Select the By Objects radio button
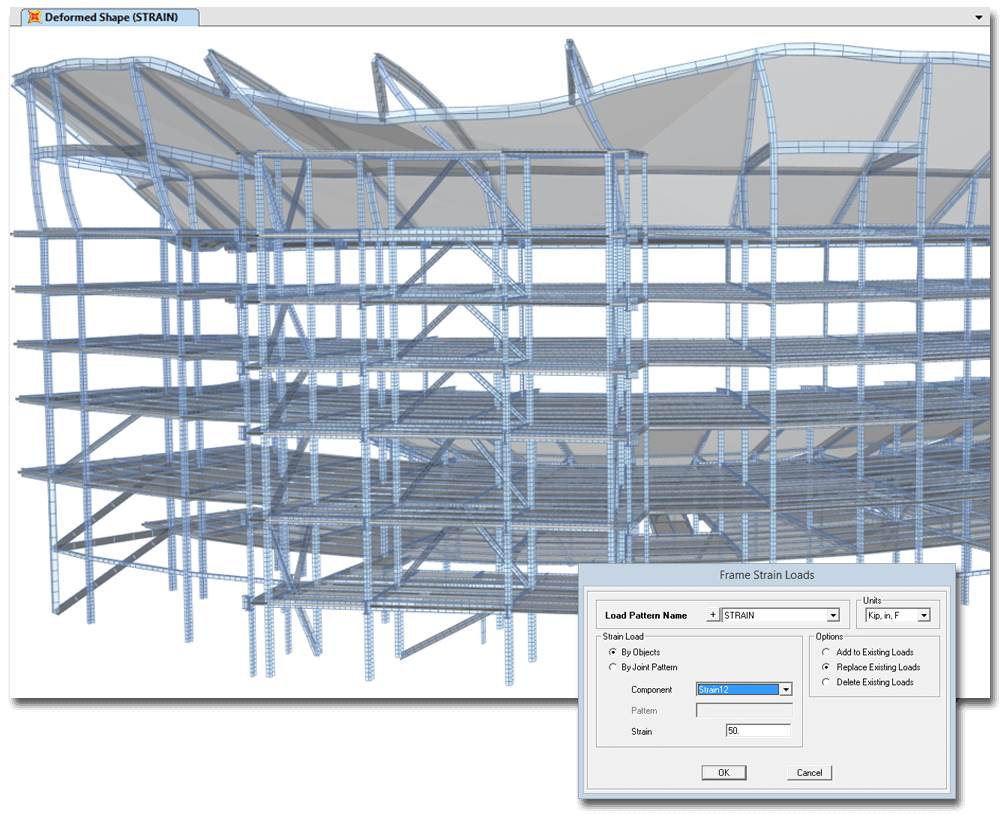Screen dimensions: 1000x815 pyautogui.click(x=612, y=652)
